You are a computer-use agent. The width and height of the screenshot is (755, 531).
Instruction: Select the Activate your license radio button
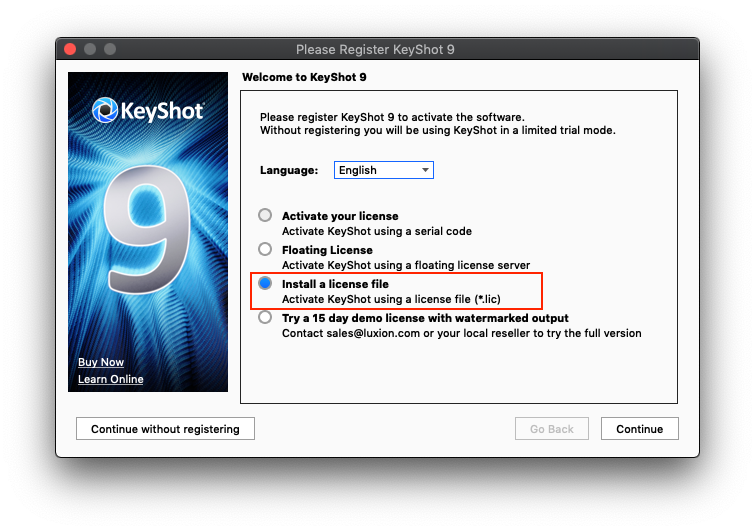264,215
